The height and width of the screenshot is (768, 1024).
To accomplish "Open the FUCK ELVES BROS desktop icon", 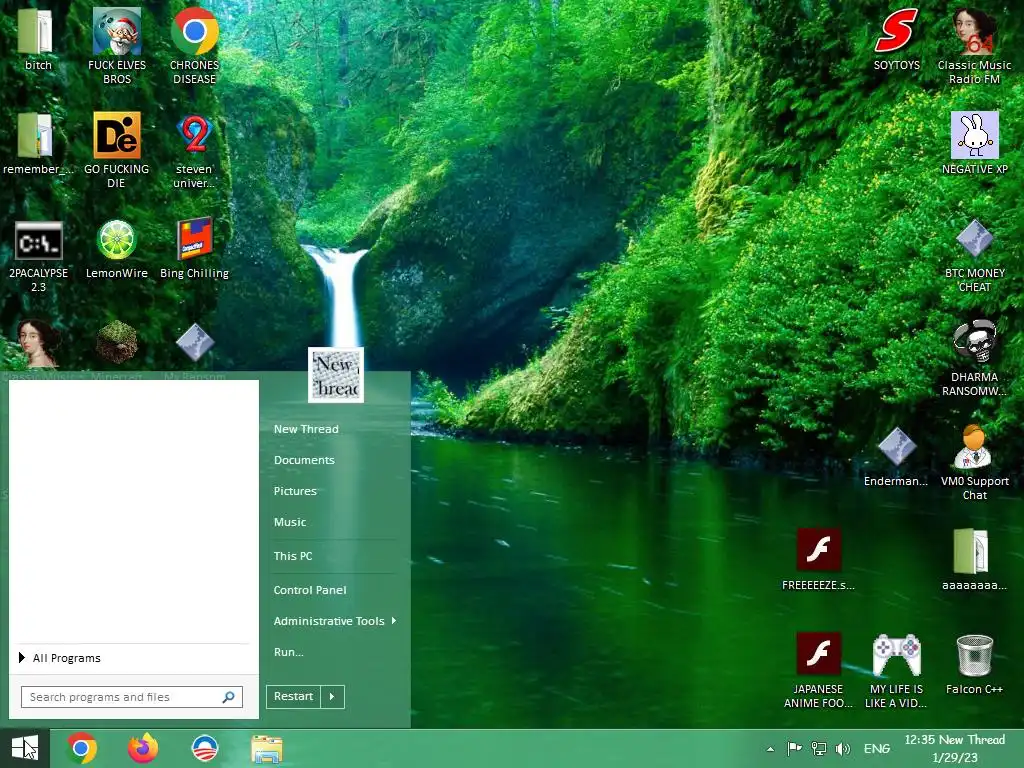I will click(x=117, y=46).
